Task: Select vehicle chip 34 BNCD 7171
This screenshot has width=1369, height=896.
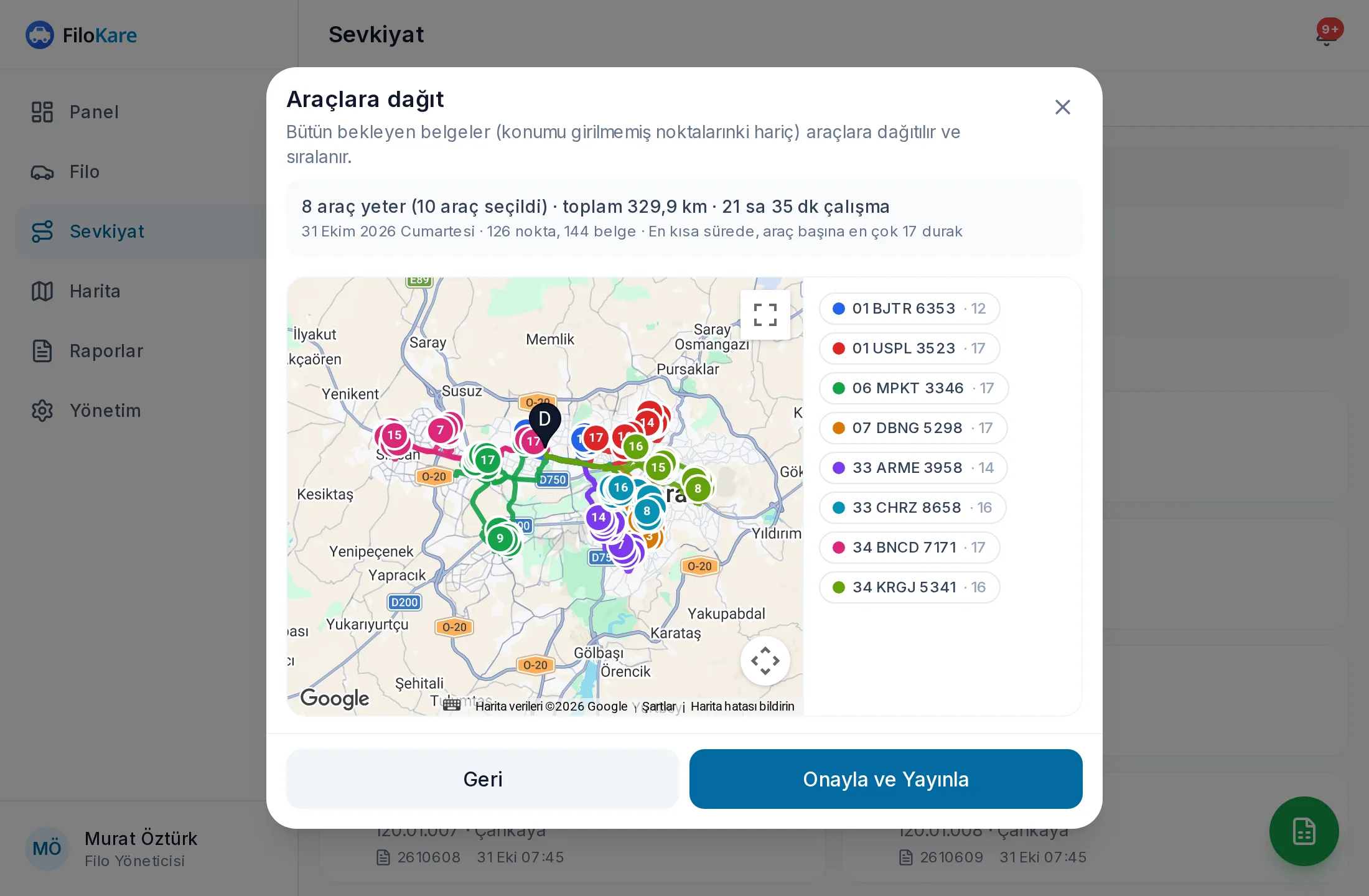Action: (x=909, y=548)
